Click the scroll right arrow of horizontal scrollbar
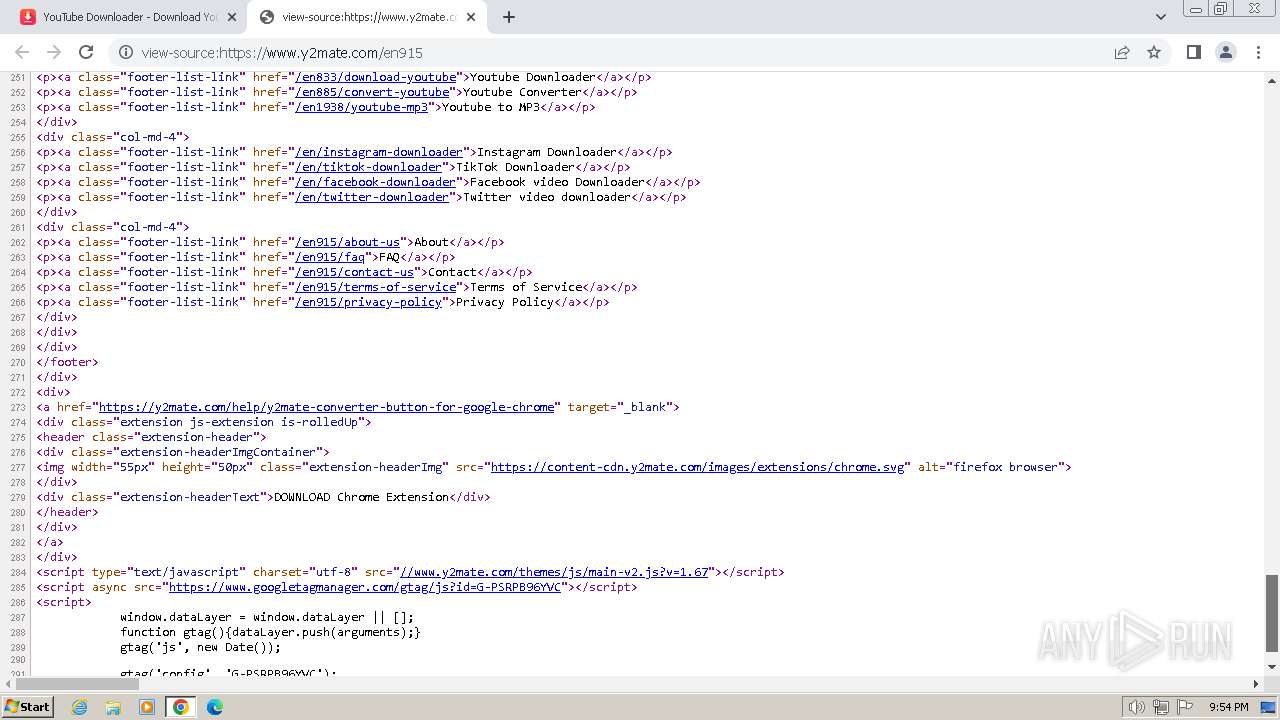The height and width of the screenshot is (720, 1280). point(1257,684)
